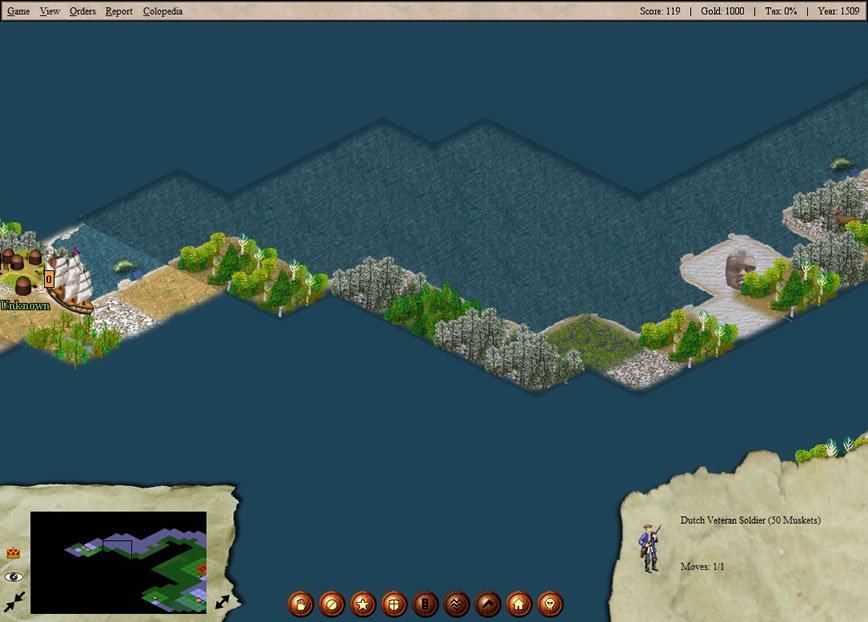Viewport: 868px width, 622px height.
Task: Zoom in the minimap with inward arrows
Action: click(16, 602)
